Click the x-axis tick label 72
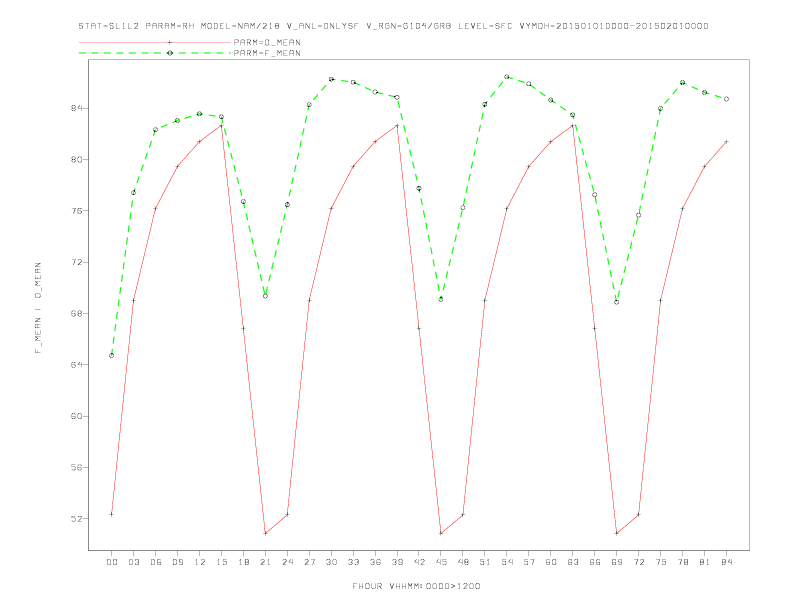This screenshot has height=612, width=792. point(639,562)
